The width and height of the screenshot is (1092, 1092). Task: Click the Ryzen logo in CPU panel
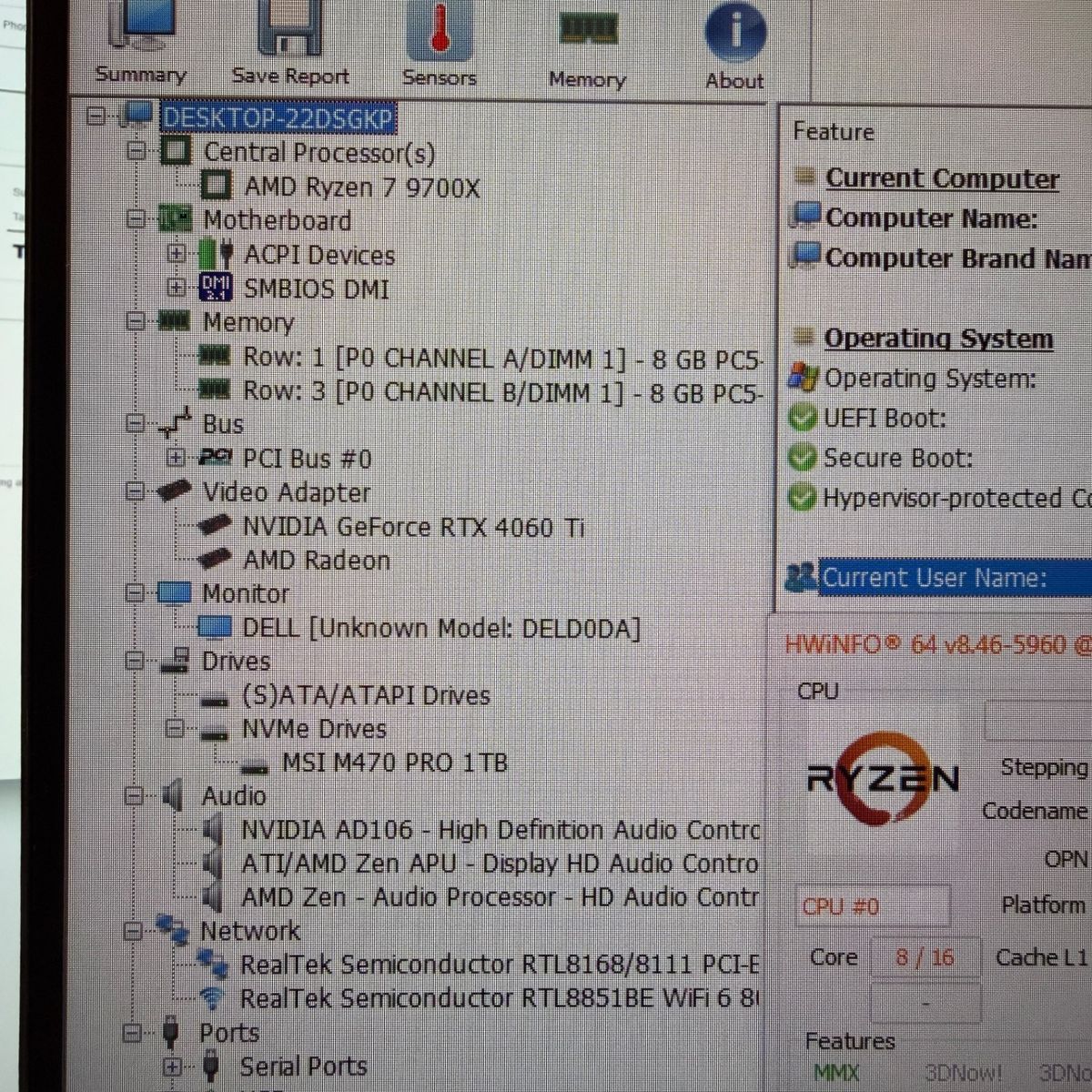[883, 779]
